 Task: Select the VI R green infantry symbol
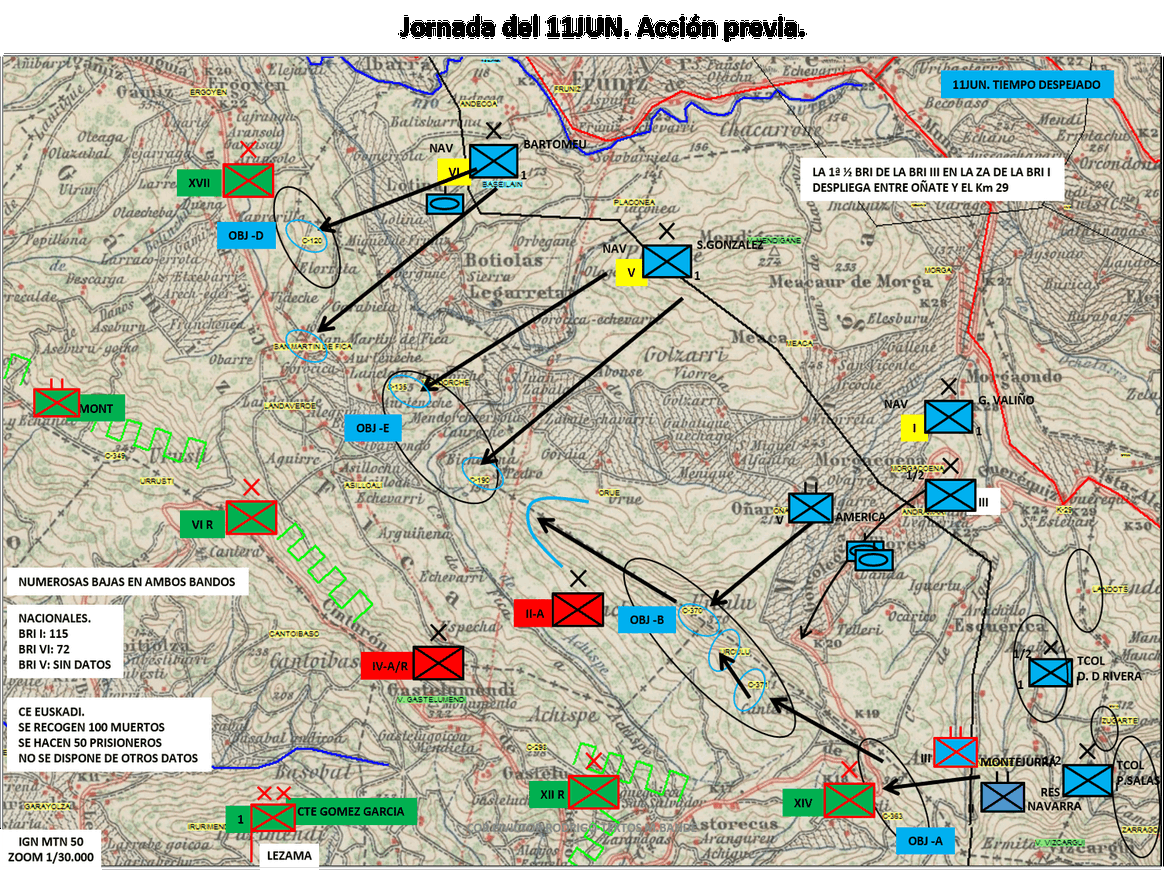(251, 518)
